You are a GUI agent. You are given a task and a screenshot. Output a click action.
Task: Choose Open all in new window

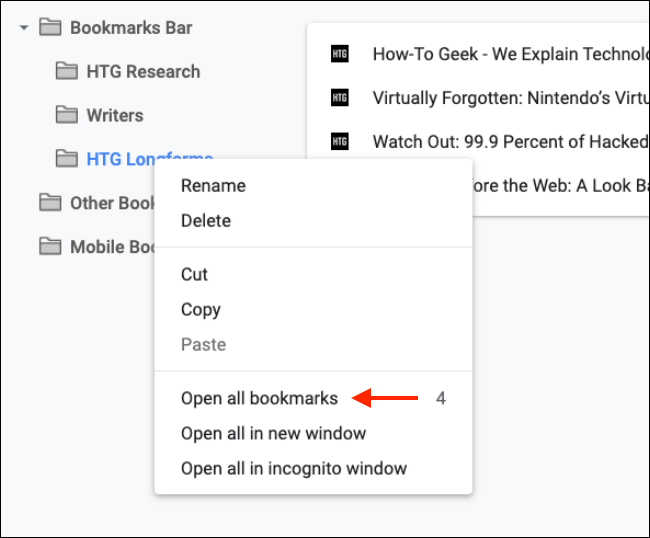coord(273,433)
